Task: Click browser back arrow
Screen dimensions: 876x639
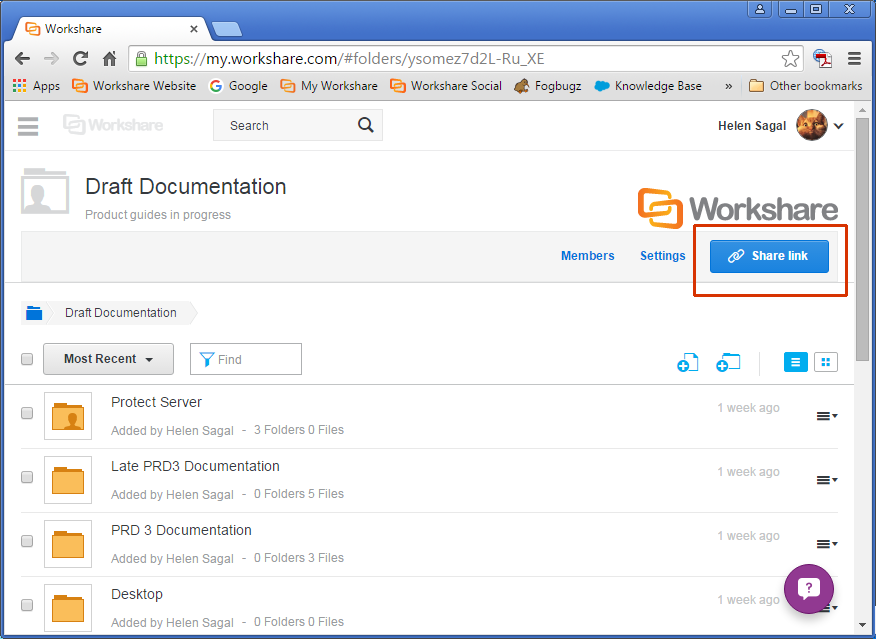Action: [x=22, y=59]
